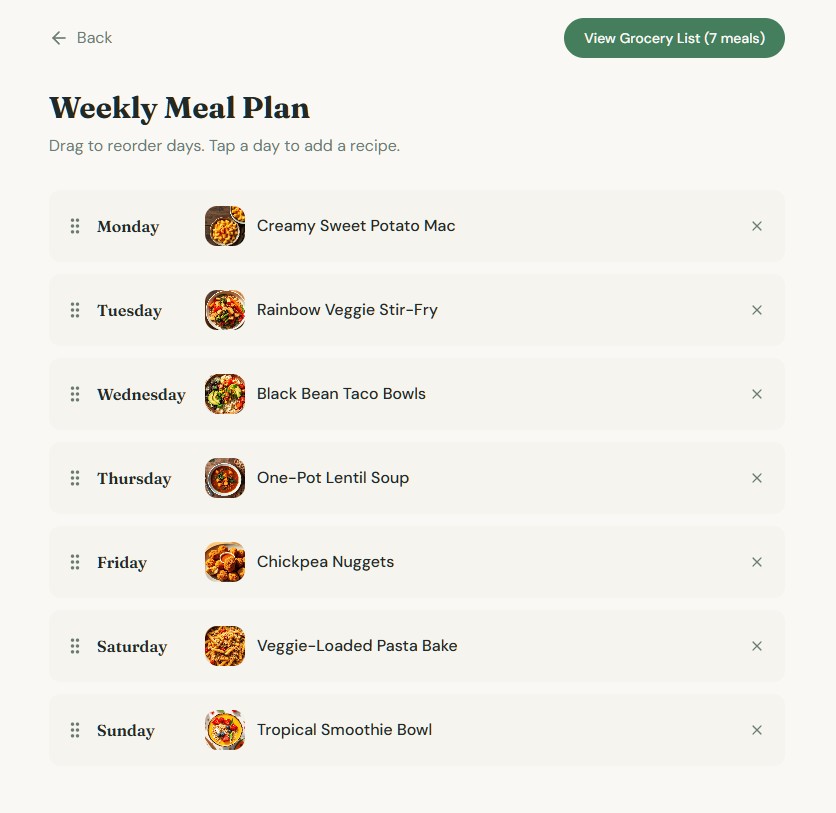Click the Chickpea Nuggets recipe image
This screenshot has width=836, height=813.
(225, 562)
